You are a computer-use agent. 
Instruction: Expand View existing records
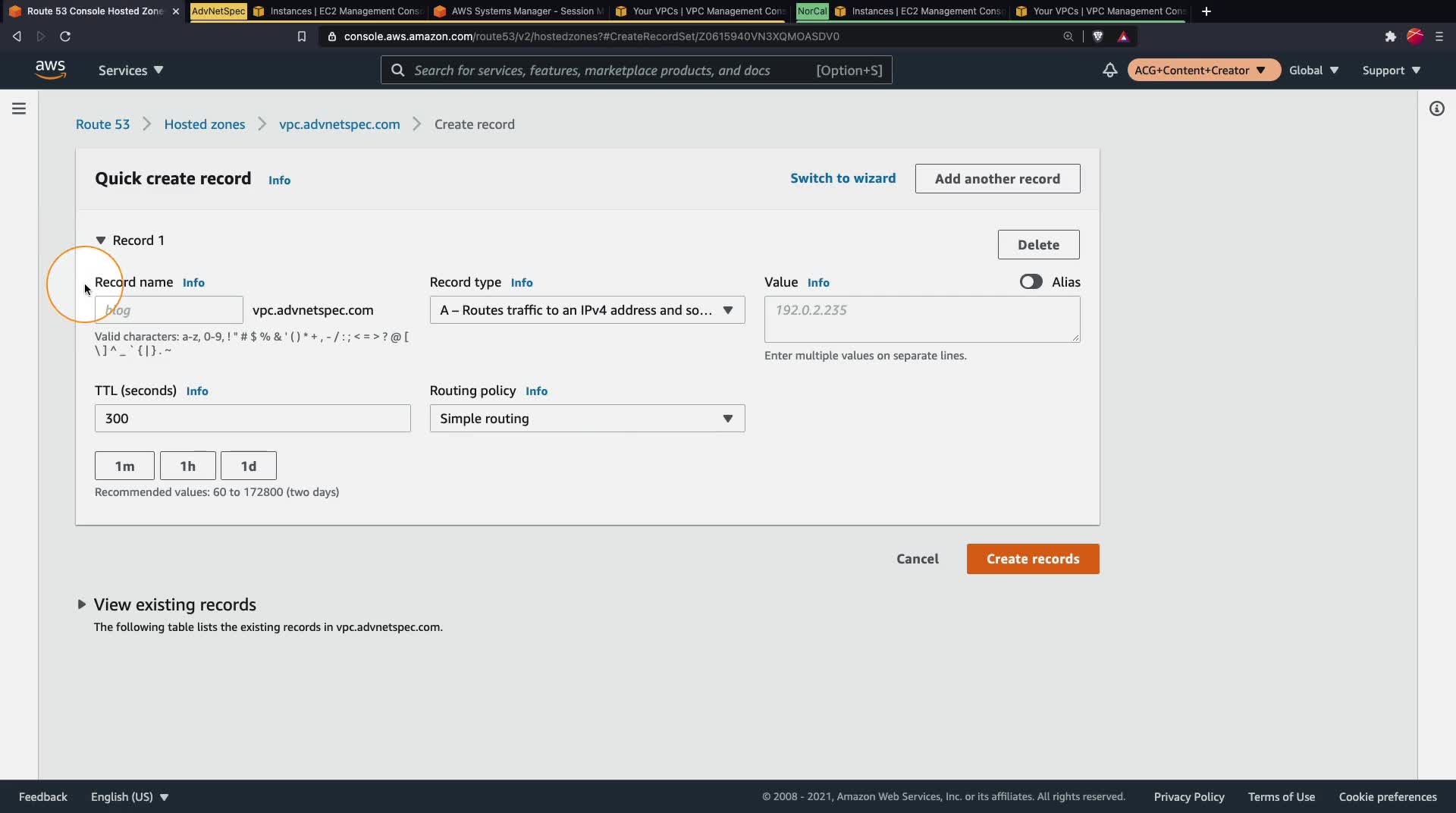coord(81,604)
